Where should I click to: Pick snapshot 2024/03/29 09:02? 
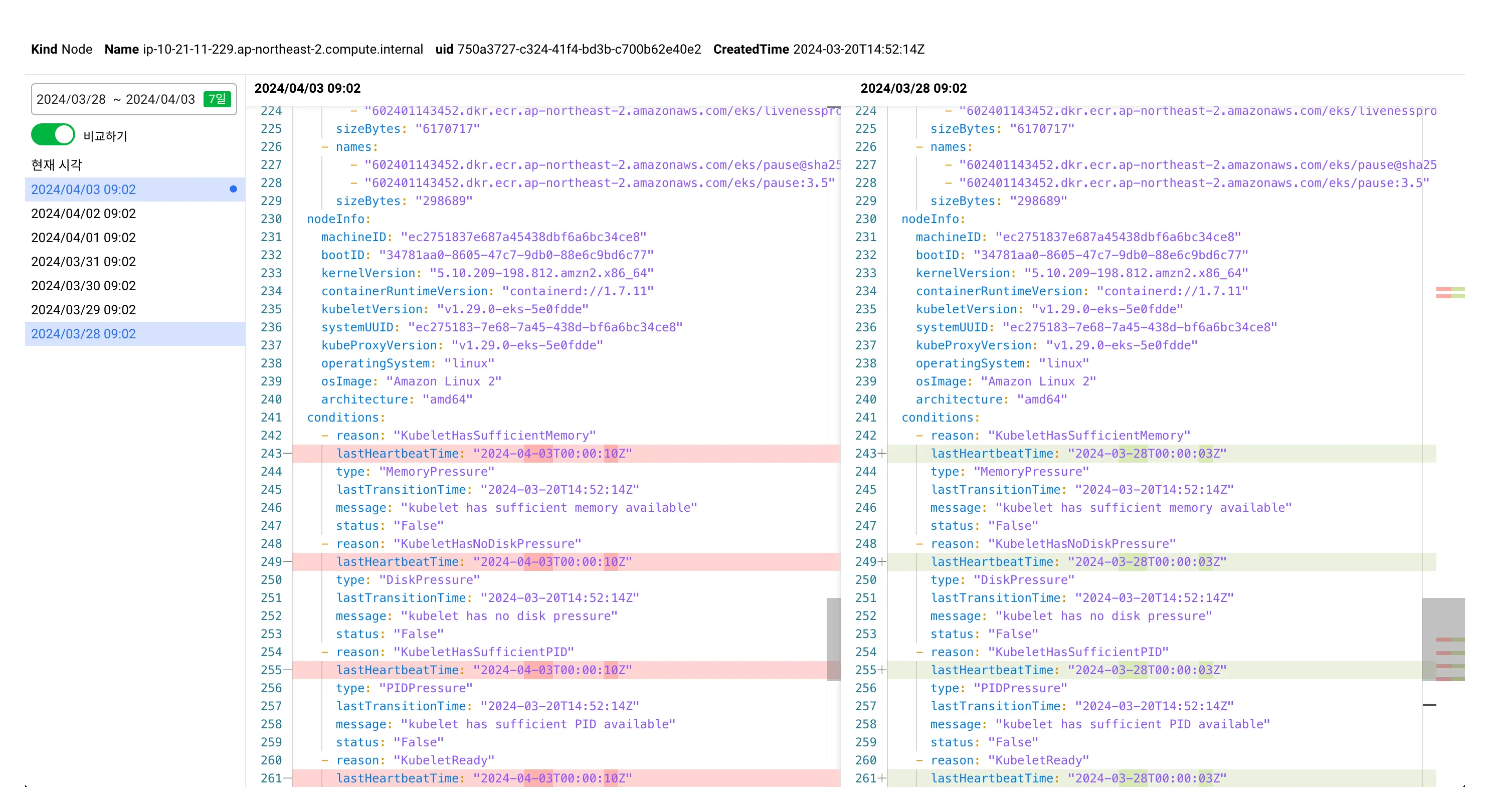pyautogui.click(x=83, y=310)
